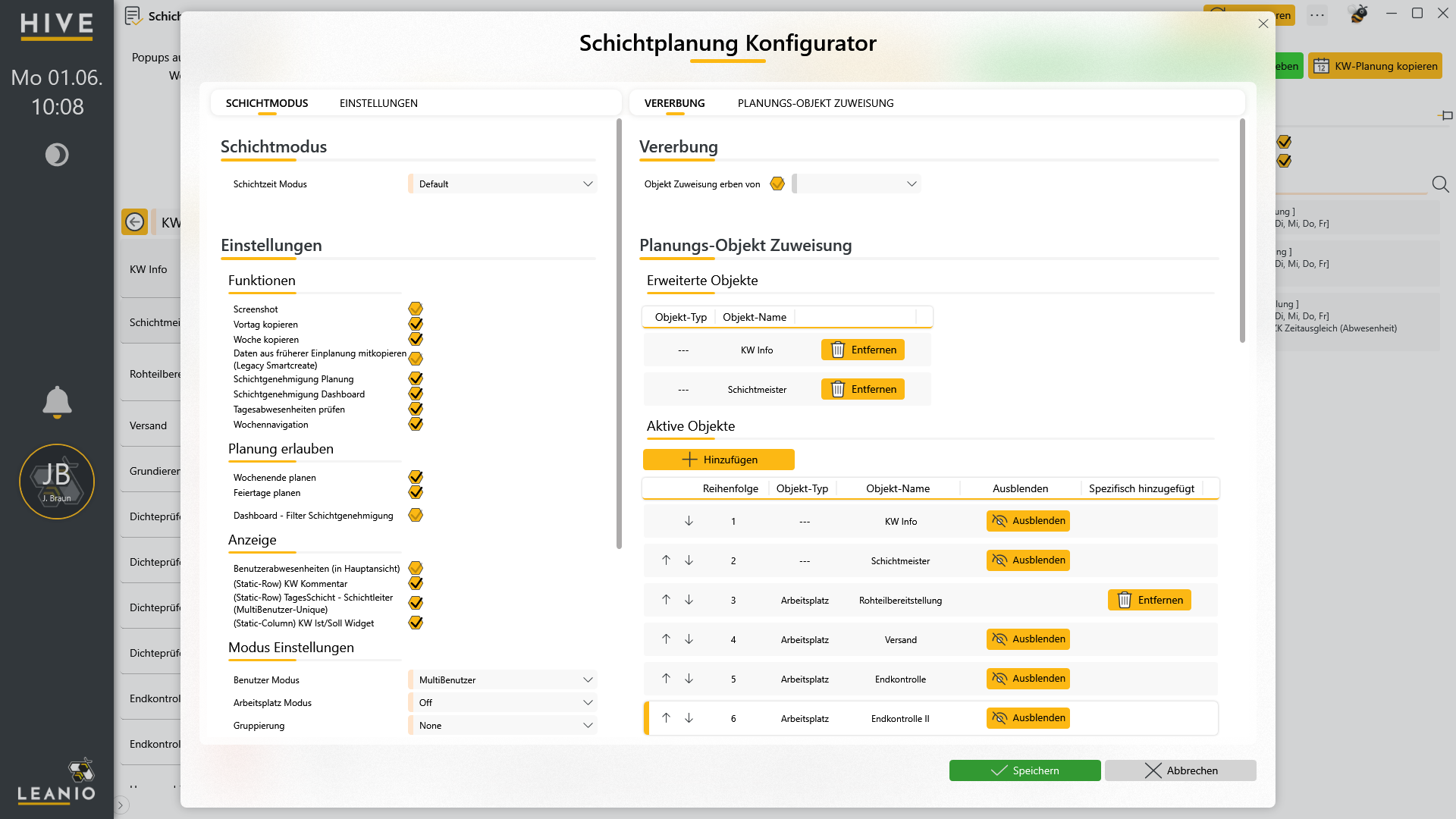Open the erben von dropdown
1456x819 pixels.
pos(857,184)
